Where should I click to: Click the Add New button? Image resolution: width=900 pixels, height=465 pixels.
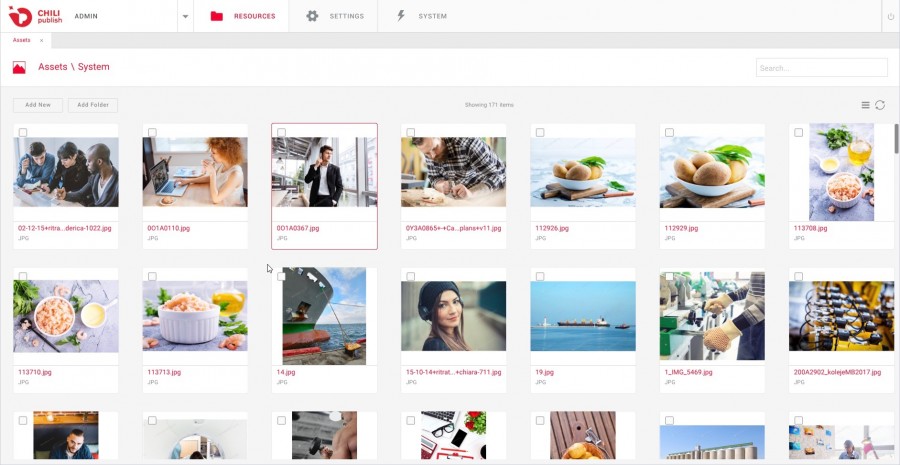point(38,105)
